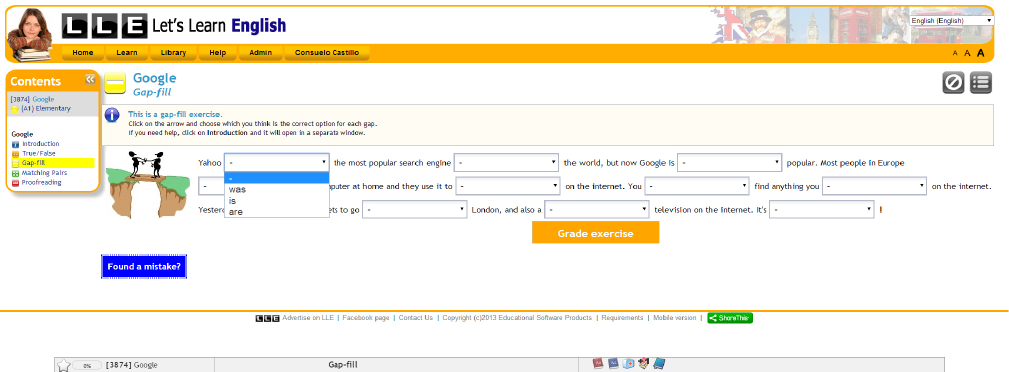Click the green ShareThis button
1009x372 pixels.
pos(730,318)
